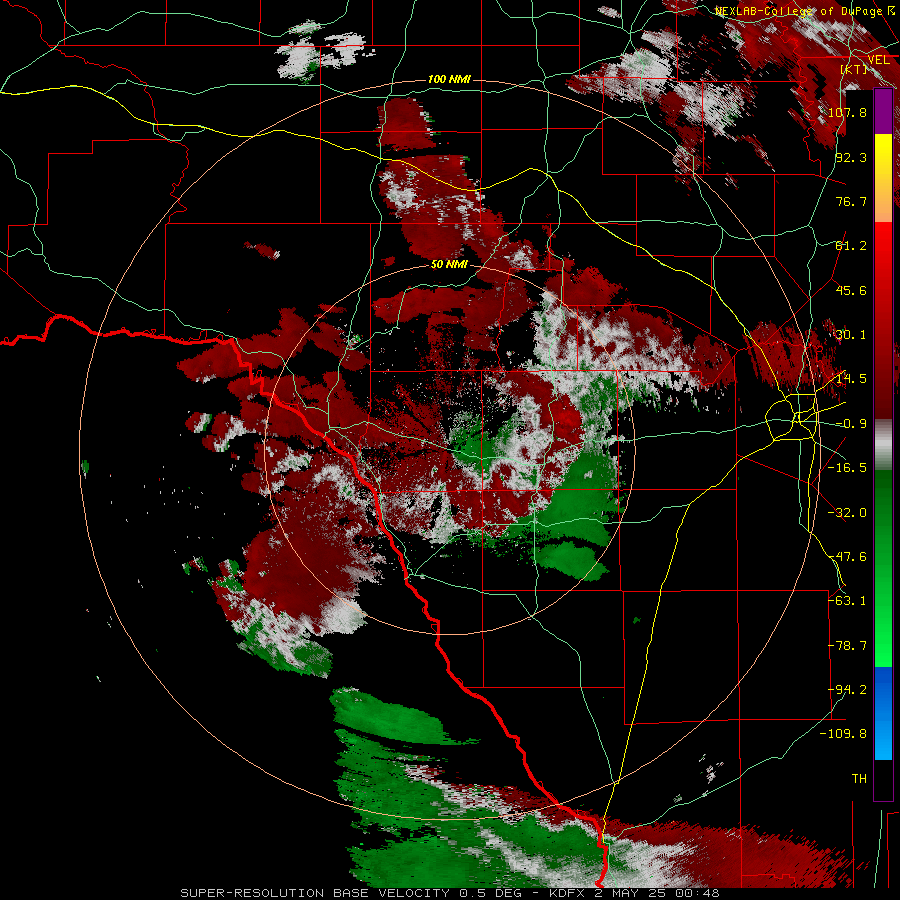The image size is (900, 900).
Task: Click the -0.9 value on the velocity scale
Action: [851, 424]
